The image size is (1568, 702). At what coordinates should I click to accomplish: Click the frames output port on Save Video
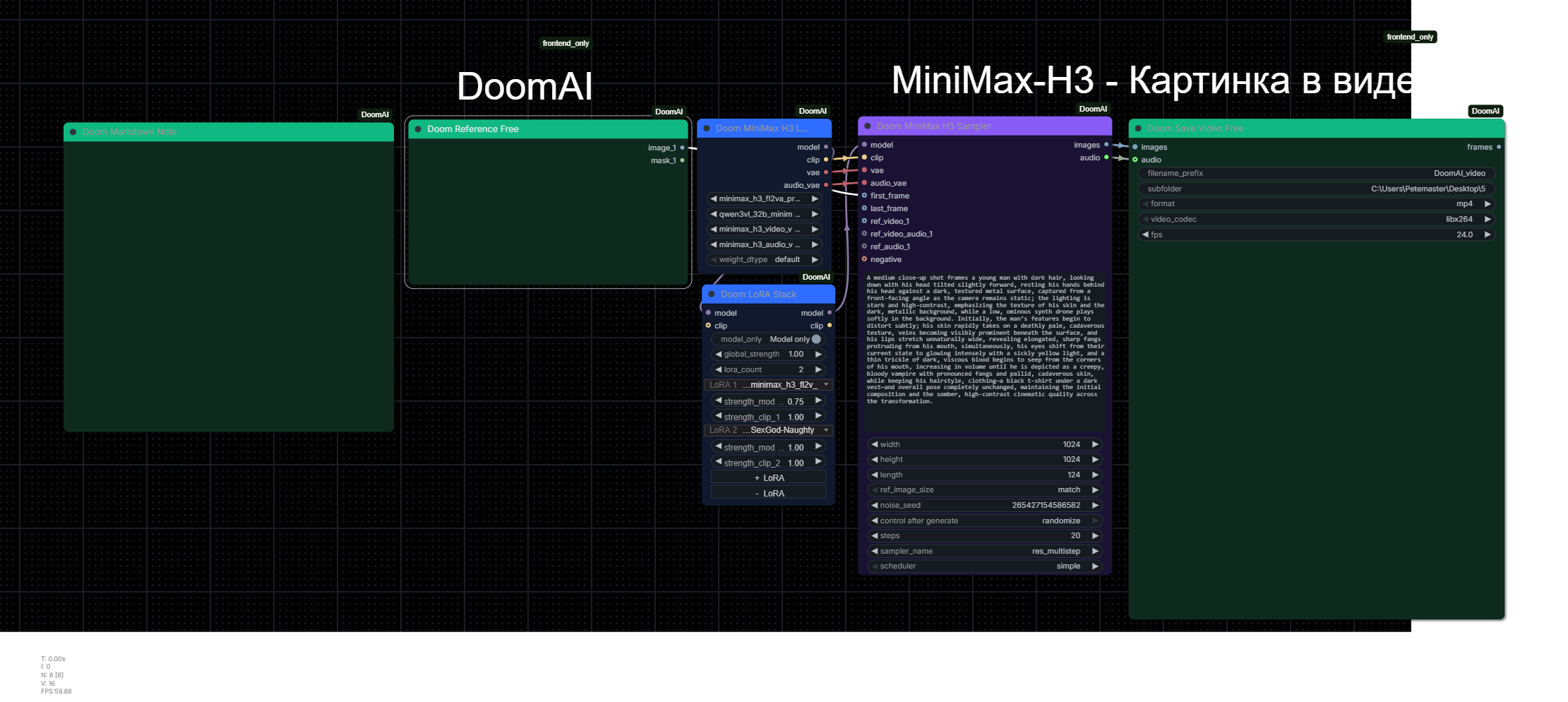click(x=1499, y=147)
